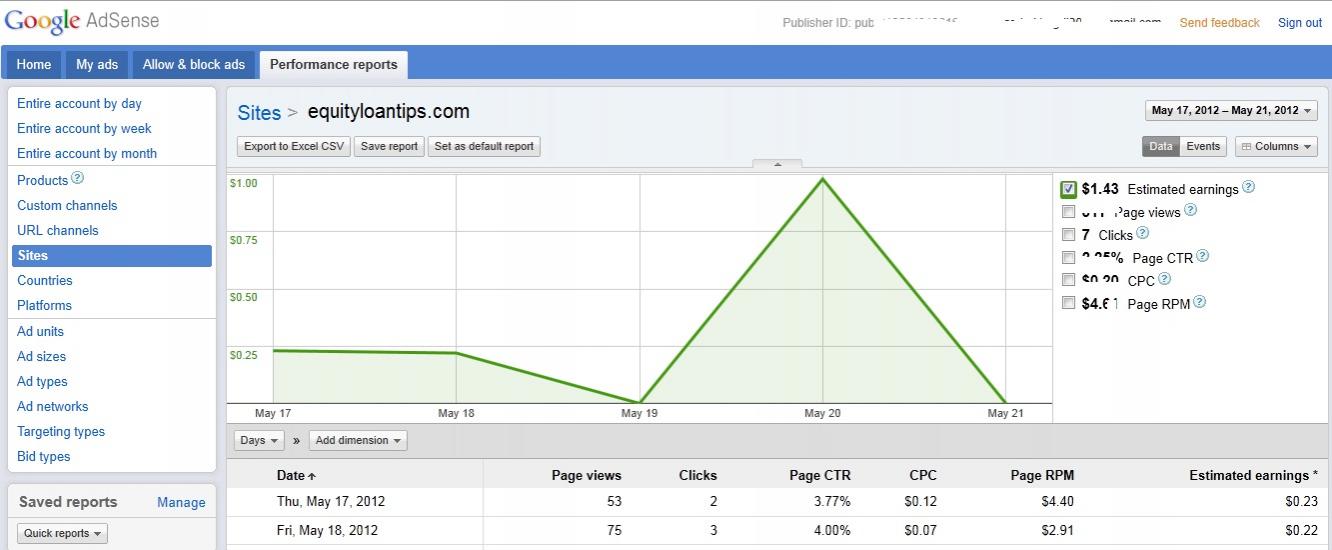Image resolution: width=1332 pixels, height=550 pixels.
Task: Open the Ad sizes report
Action: tap(41, 356)
